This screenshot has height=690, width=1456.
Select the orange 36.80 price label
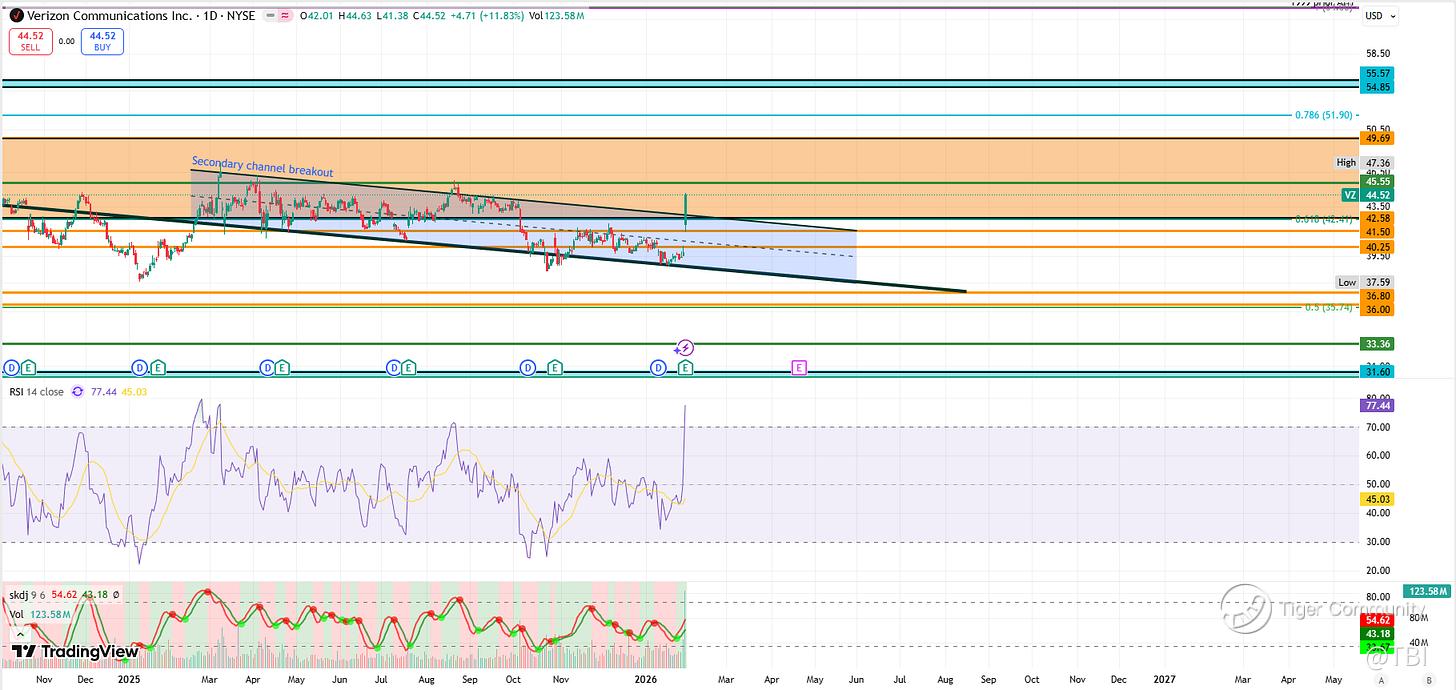(x=1376, y=296)
